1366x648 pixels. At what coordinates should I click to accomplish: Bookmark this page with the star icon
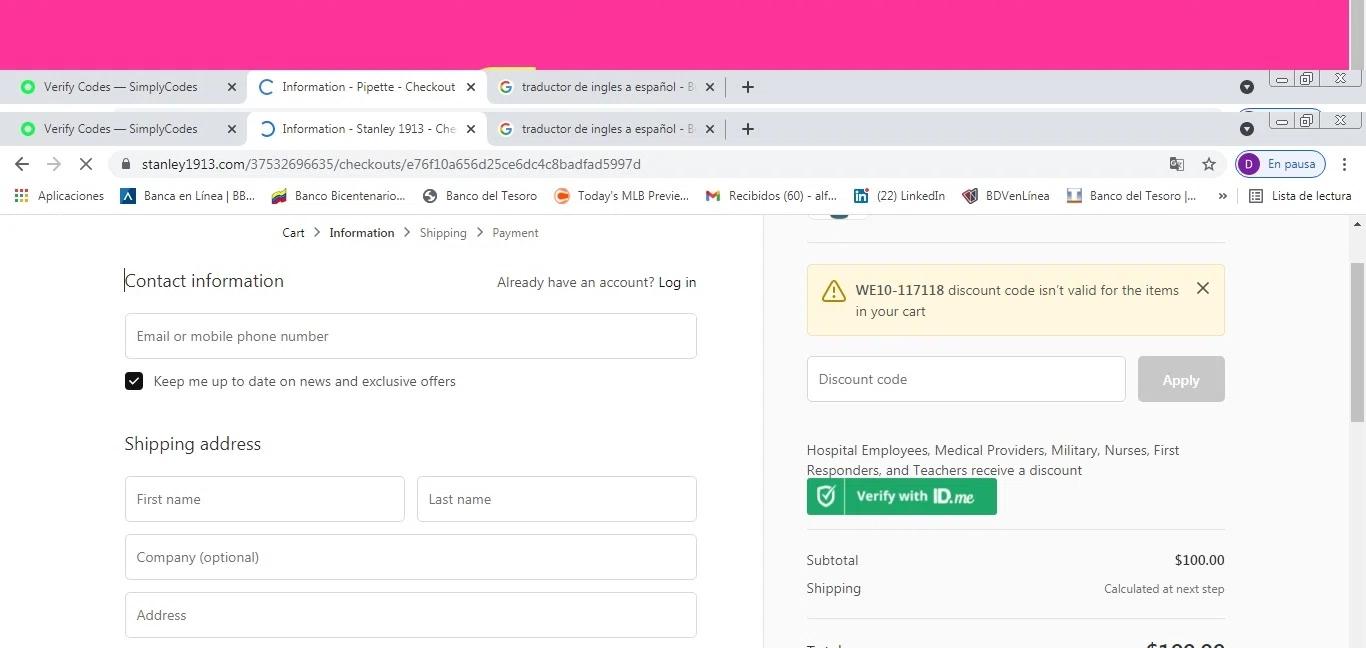click(1209, 164)
